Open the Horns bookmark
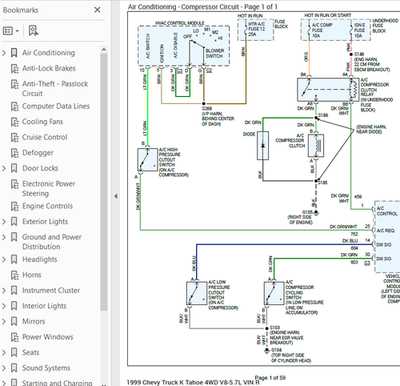Viewport: 400px width, 386px height. pos(32,275)
